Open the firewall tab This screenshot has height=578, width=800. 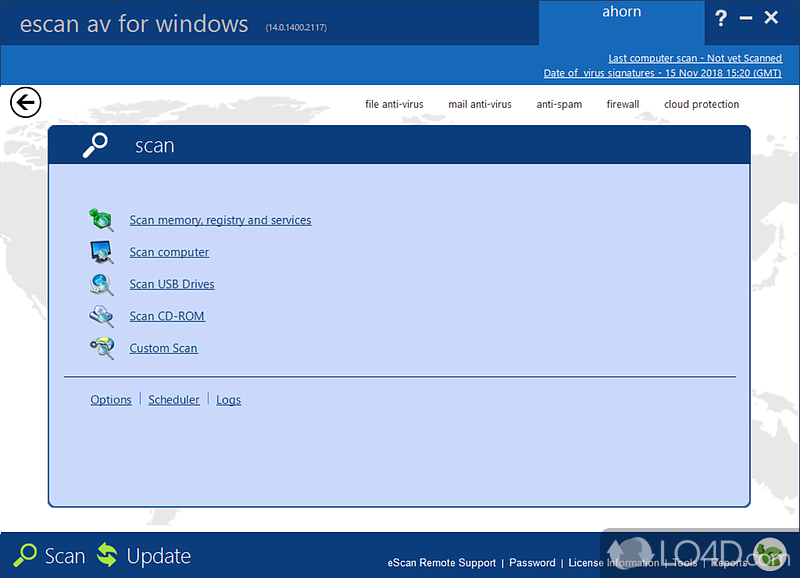tap(623, 104)
